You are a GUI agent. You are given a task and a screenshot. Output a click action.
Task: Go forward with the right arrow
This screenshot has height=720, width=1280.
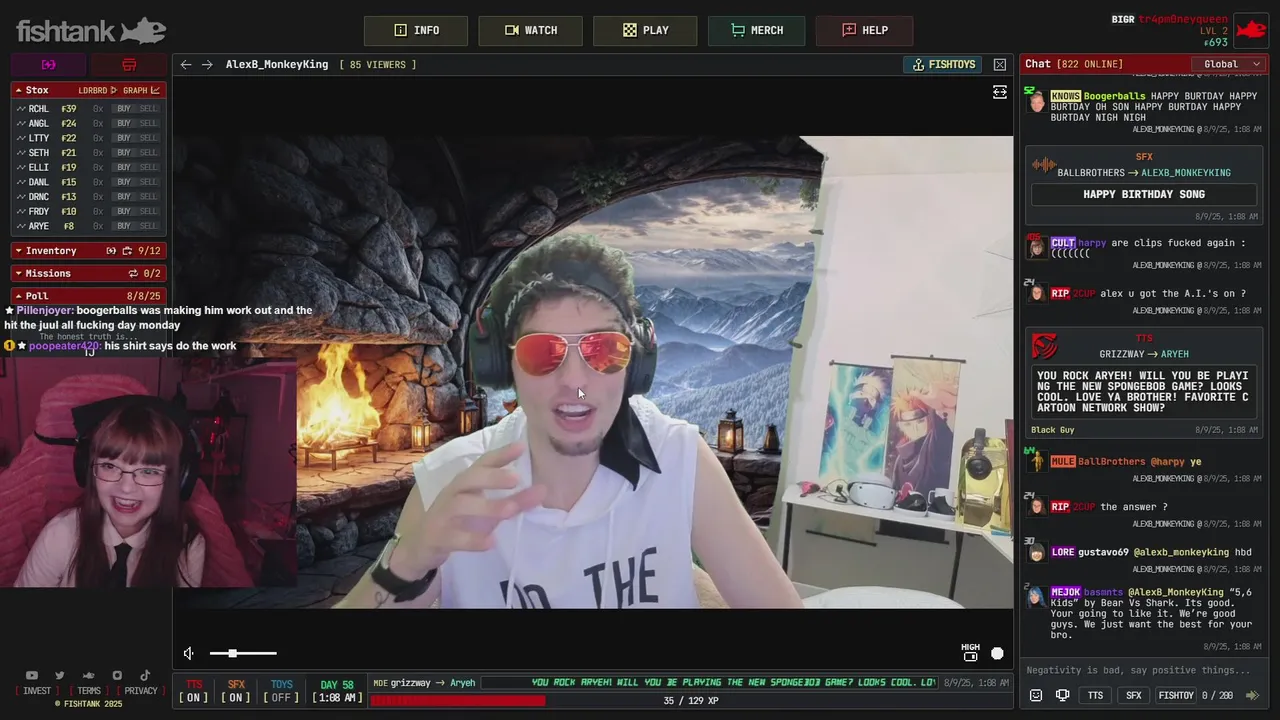coord(207,64)
